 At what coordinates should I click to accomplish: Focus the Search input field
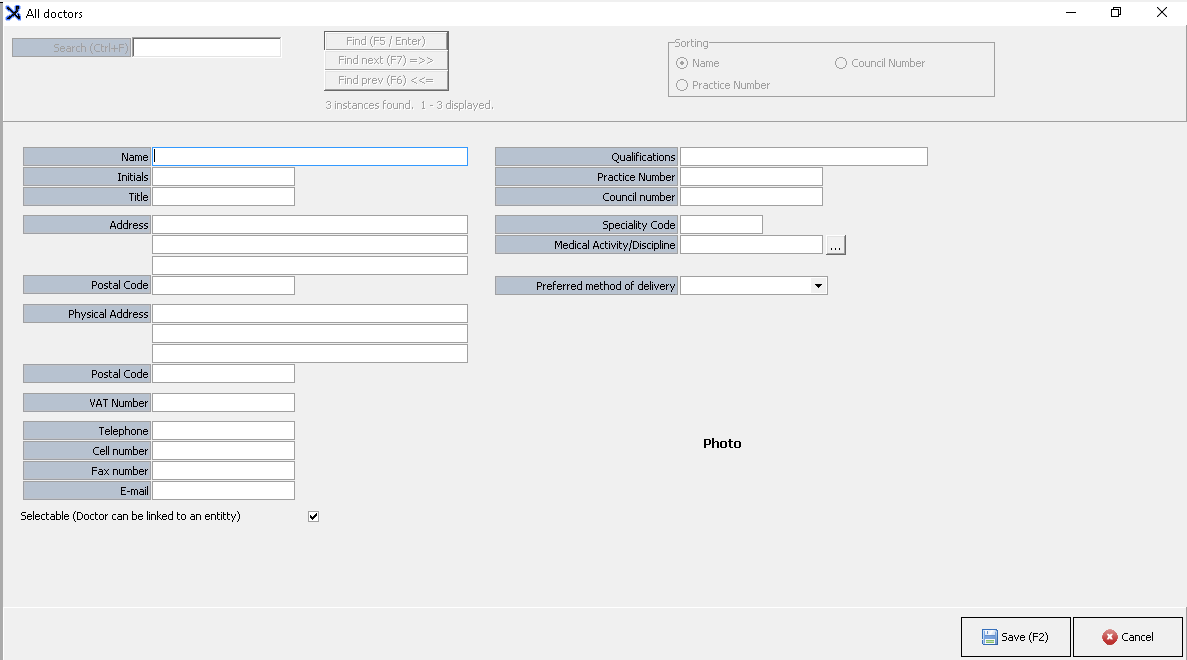tap(207, 48)
